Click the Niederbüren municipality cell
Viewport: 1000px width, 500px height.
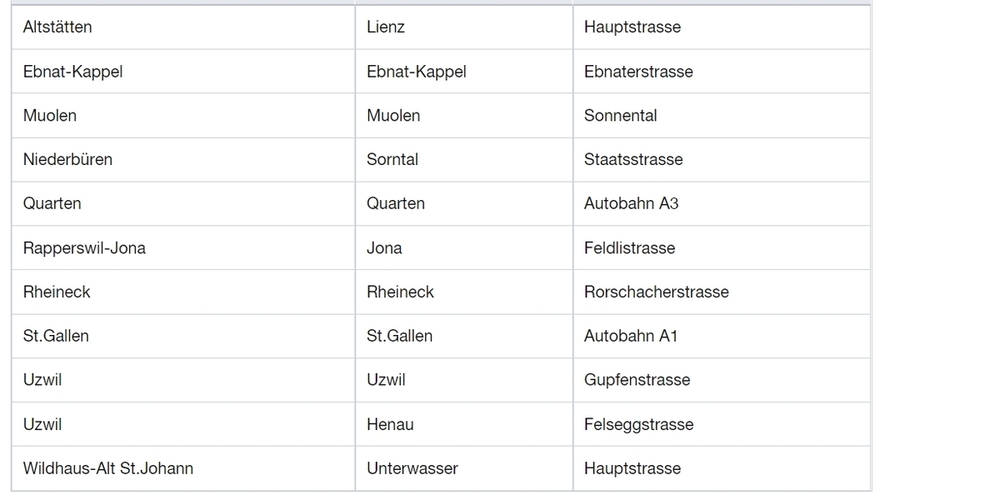tap(68, 160)
